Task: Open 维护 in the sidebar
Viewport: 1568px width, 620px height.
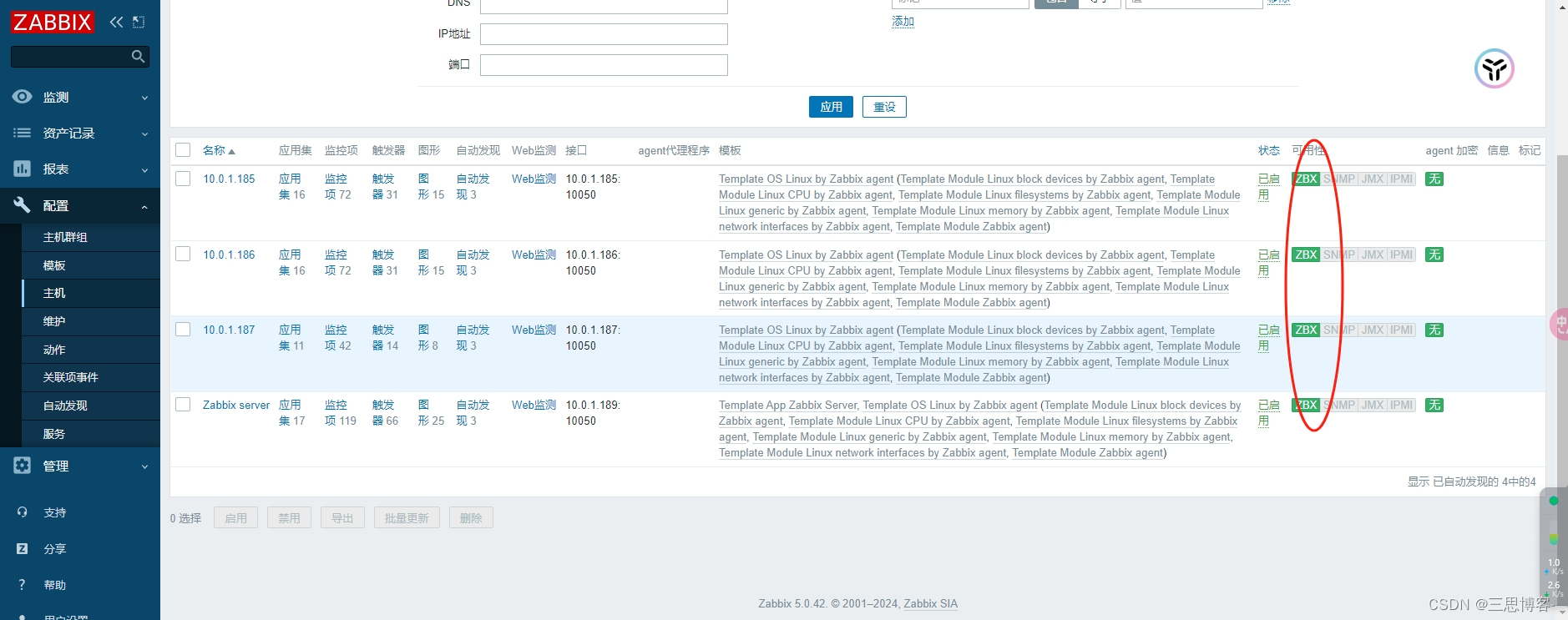Action: 54,321
